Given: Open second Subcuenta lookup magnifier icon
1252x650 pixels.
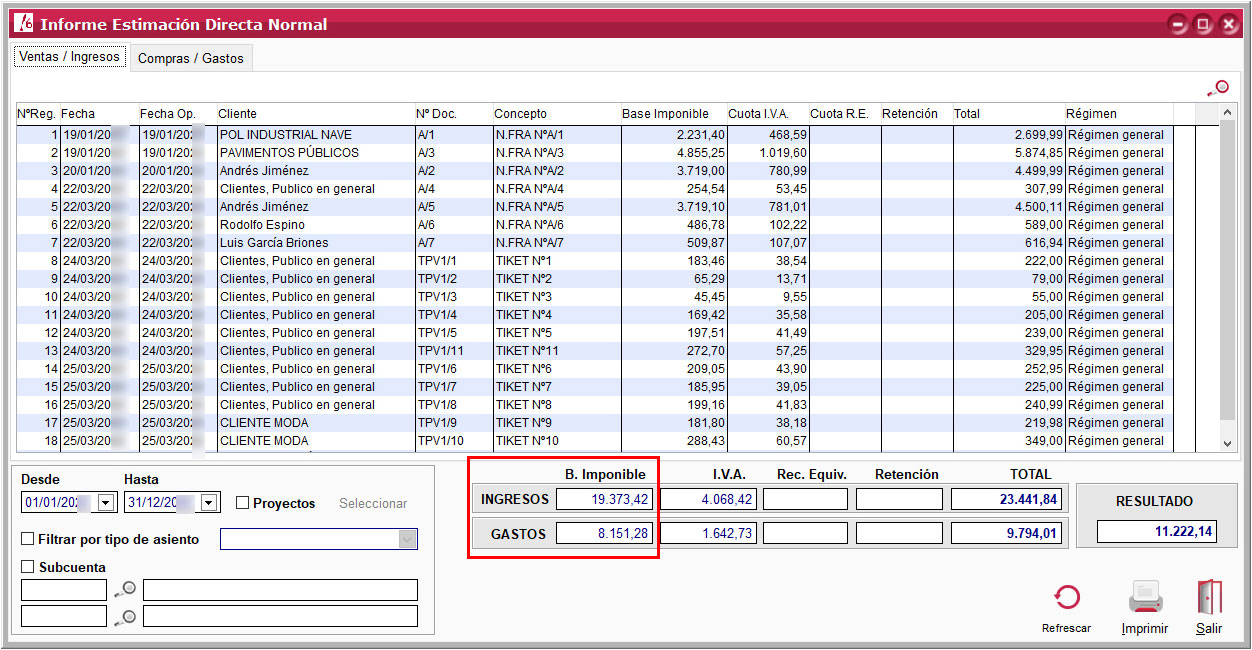Looking at the screenshot, I should [x=125, y=617].
